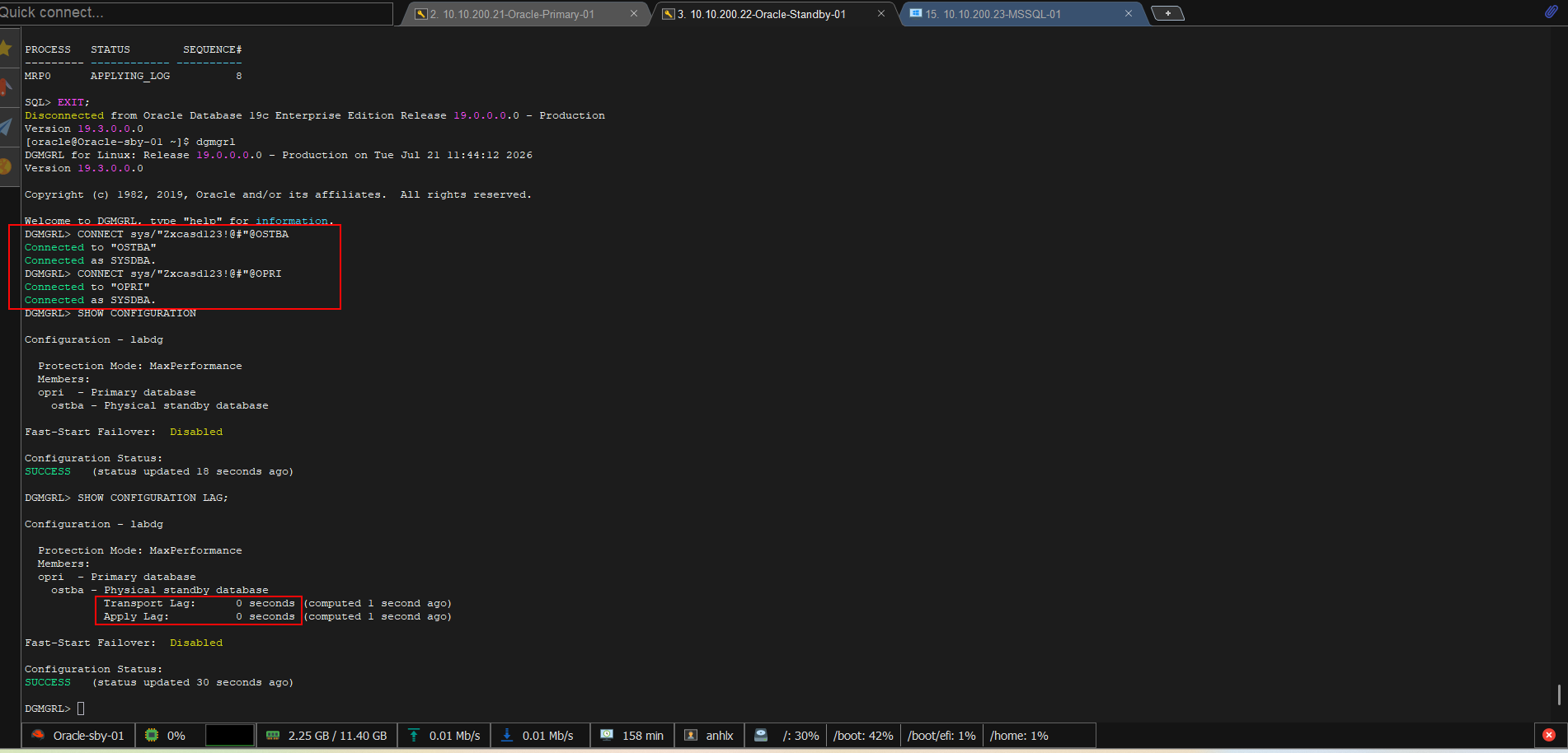Screen dimensions: 1568x753
Task: Click the terminal vertical scrollbar thumb
Action: coord(1559,695)
